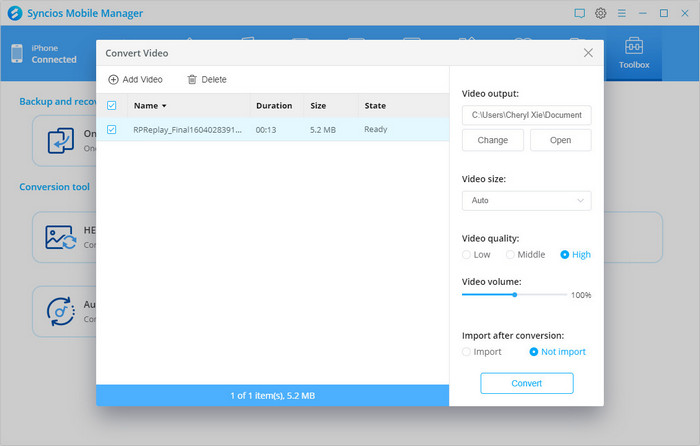Image resolution: width=700 pixels, height=446 pixels.
Task: Click the HEIC converter tool icon
Action: click(x=59, y=237)
